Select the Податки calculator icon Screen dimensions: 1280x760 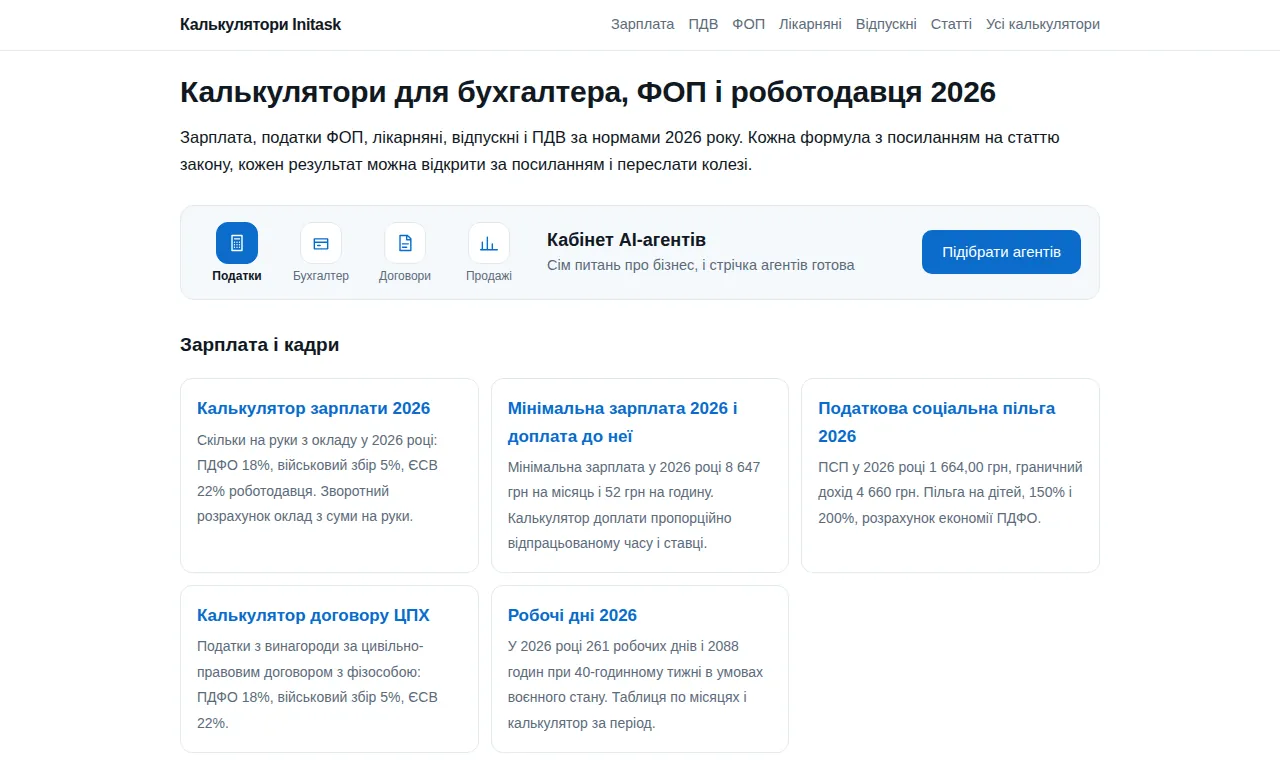pos(237,243)
